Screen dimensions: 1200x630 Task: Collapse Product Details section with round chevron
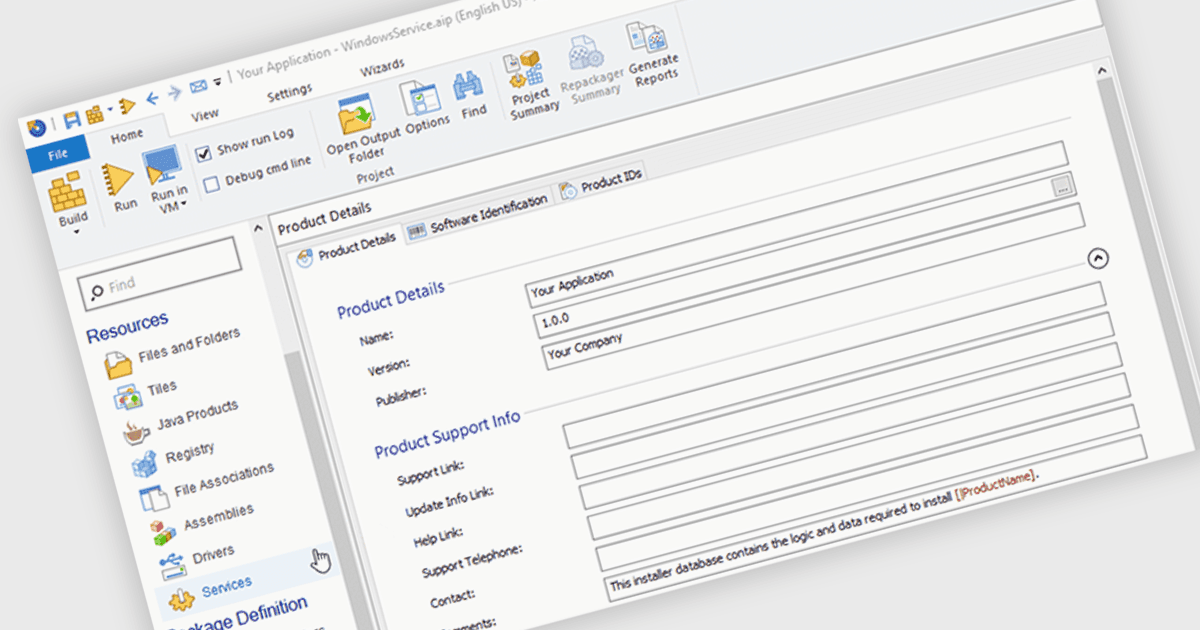tap(1098, 259)
